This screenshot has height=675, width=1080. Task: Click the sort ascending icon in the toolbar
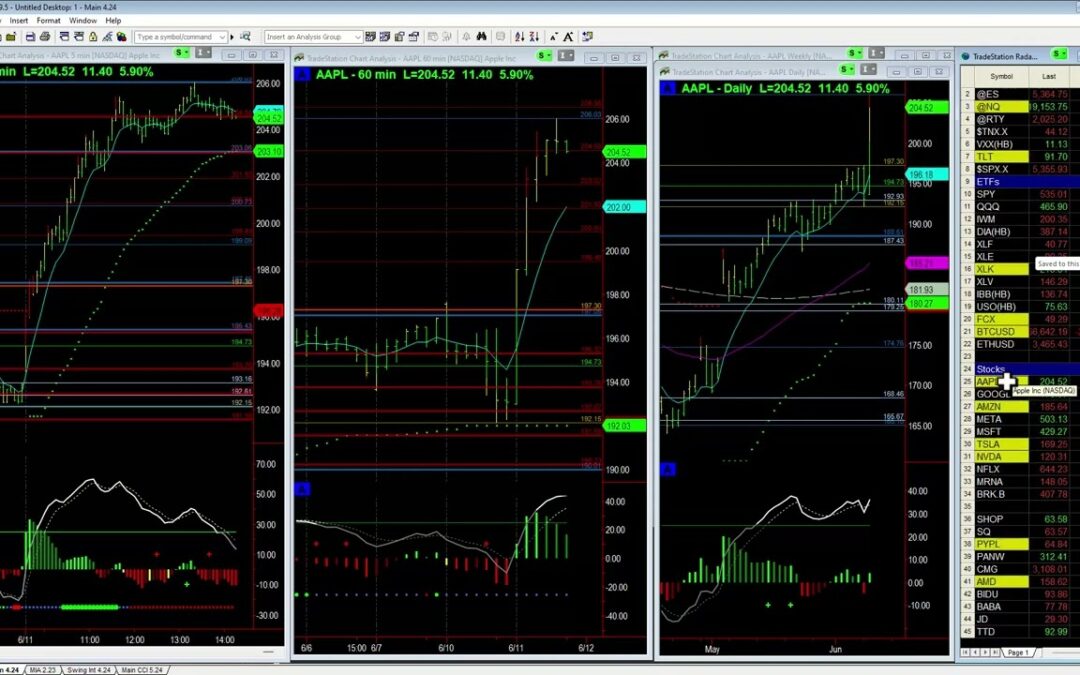[519, 37]
